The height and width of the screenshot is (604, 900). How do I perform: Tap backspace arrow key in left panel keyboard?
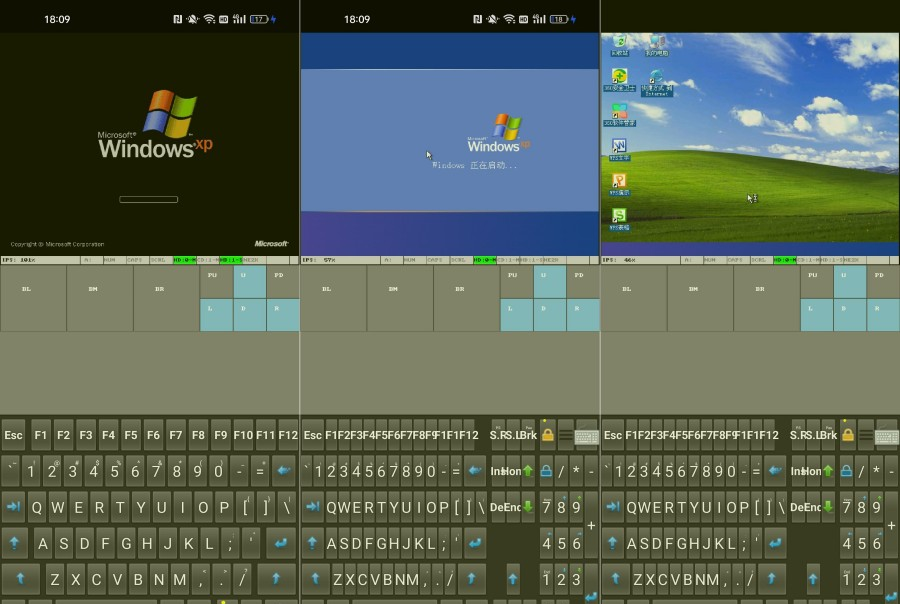(284, 471)
